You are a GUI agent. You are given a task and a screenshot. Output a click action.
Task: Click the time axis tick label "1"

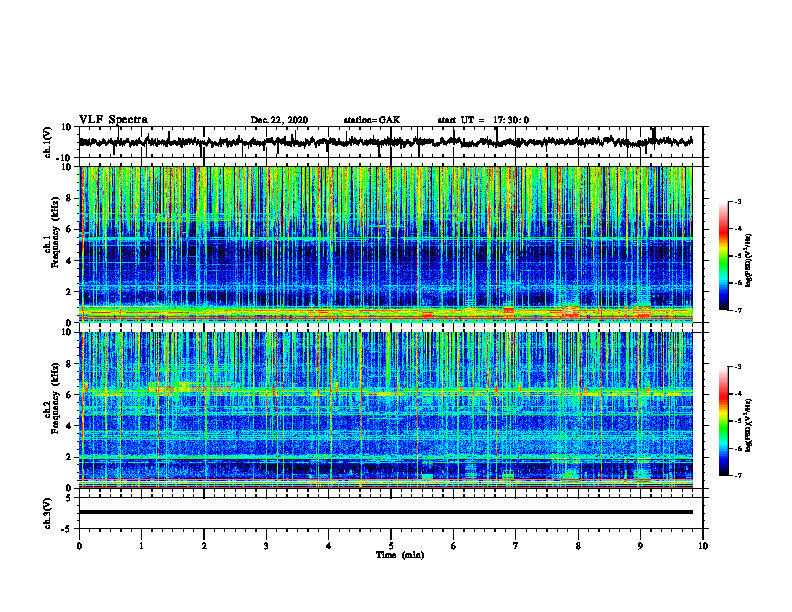click(x=141, y=546)
